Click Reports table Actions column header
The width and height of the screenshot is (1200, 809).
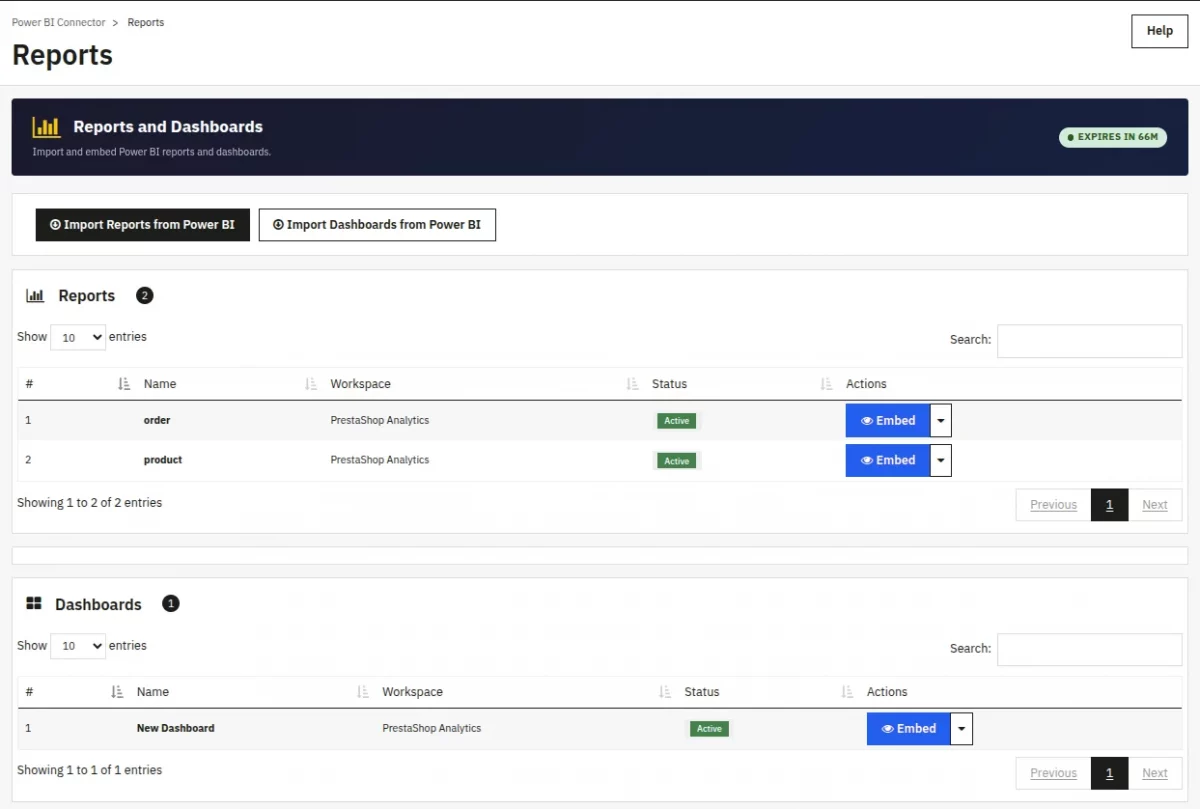[866, 384]
